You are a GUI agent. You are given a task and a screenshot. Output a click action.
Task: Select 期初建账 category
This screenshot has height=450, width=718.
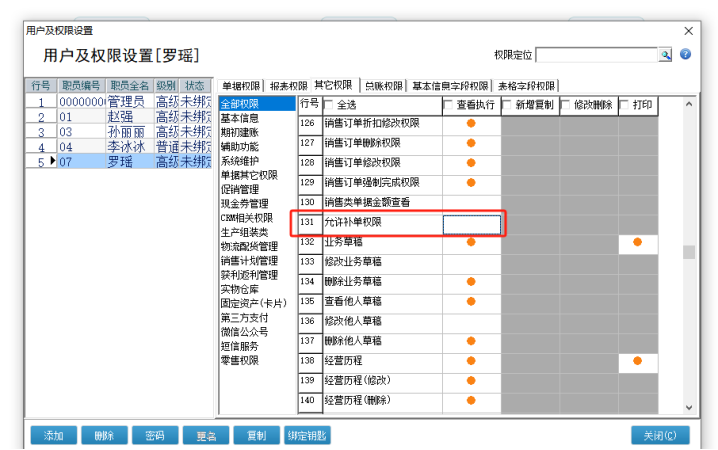(239, 132)
